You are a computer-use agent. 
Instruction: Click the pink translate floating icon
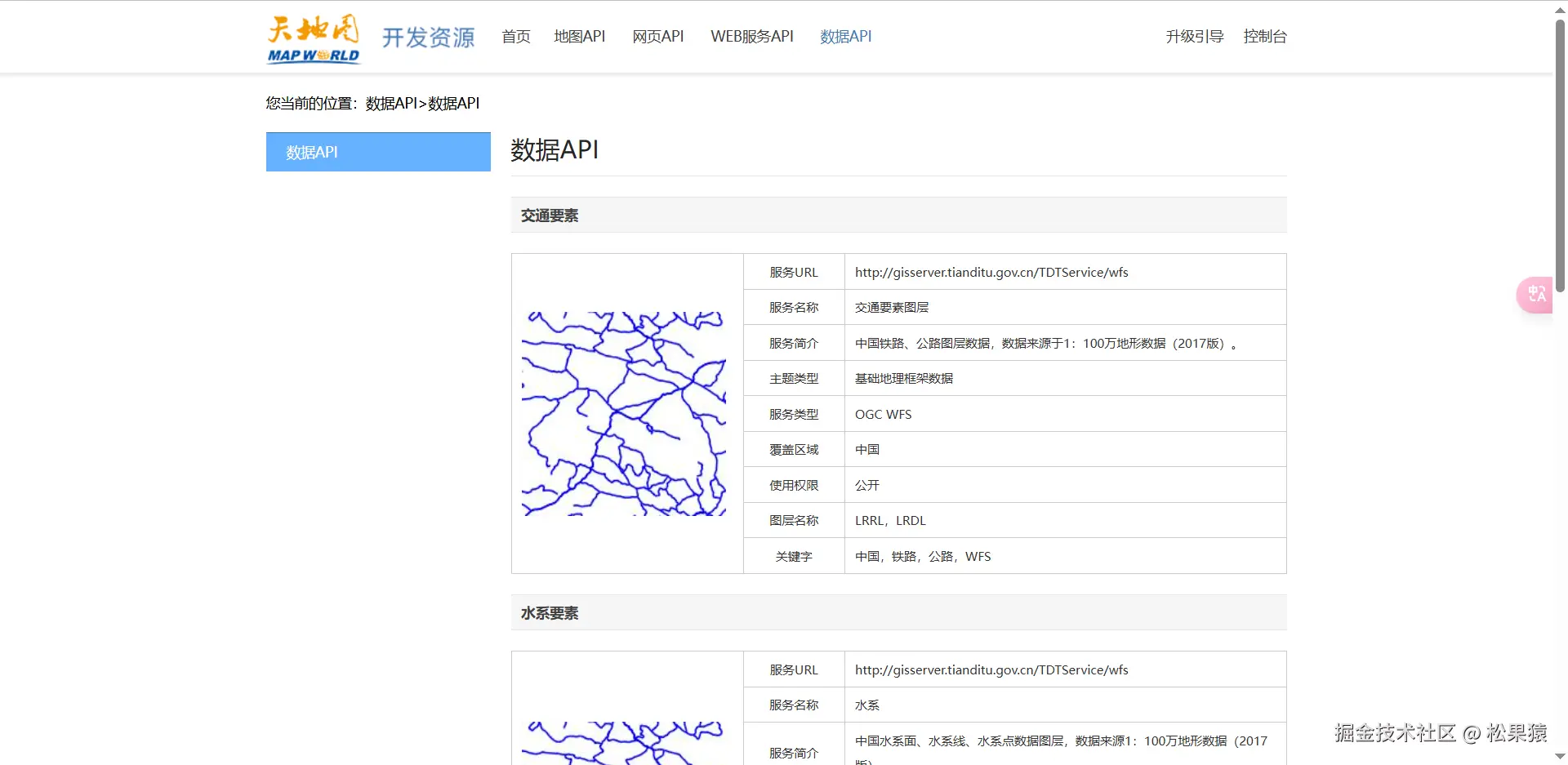[x=1535, y=295]
